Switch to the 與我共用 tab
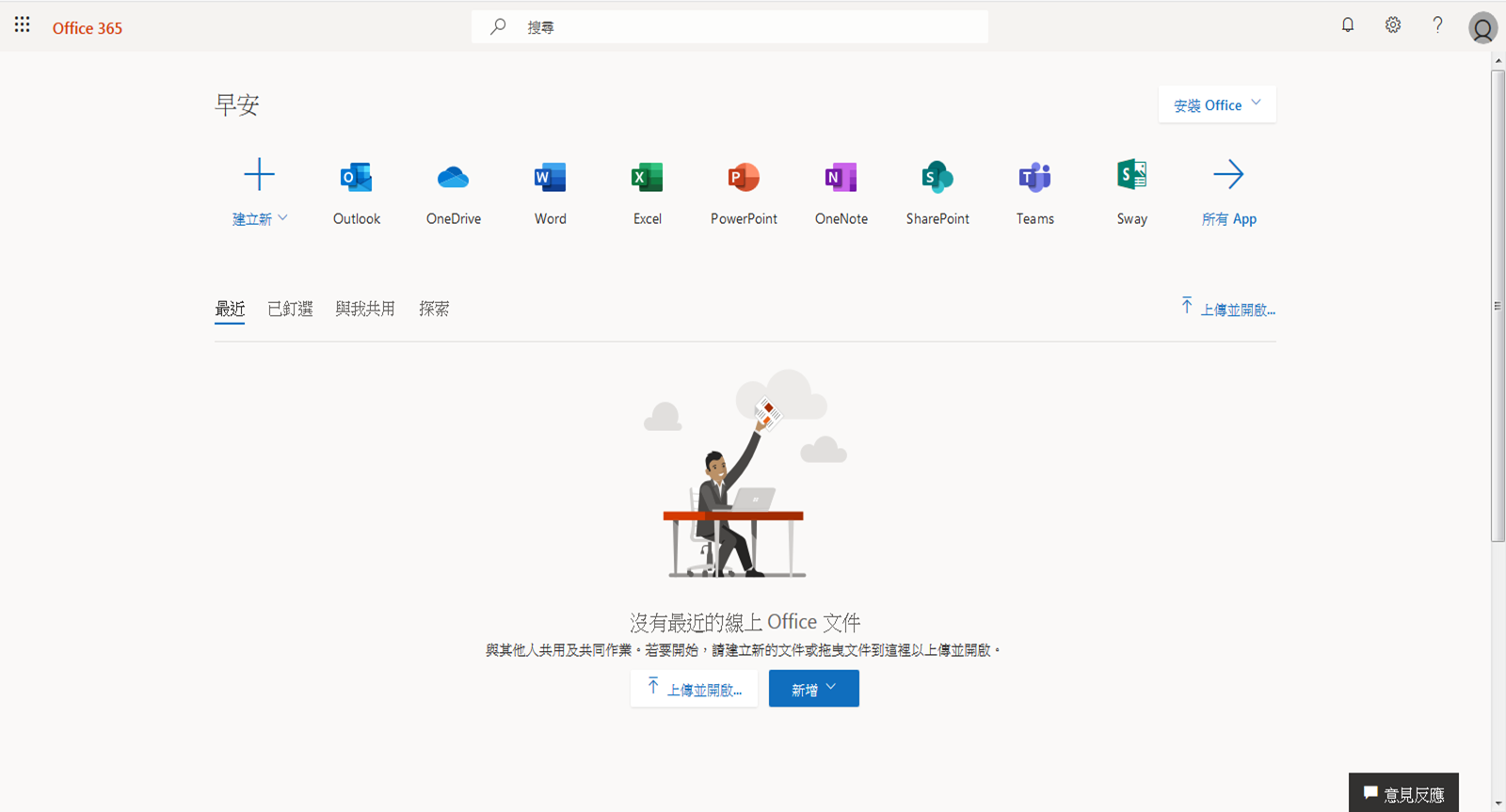 365,309
